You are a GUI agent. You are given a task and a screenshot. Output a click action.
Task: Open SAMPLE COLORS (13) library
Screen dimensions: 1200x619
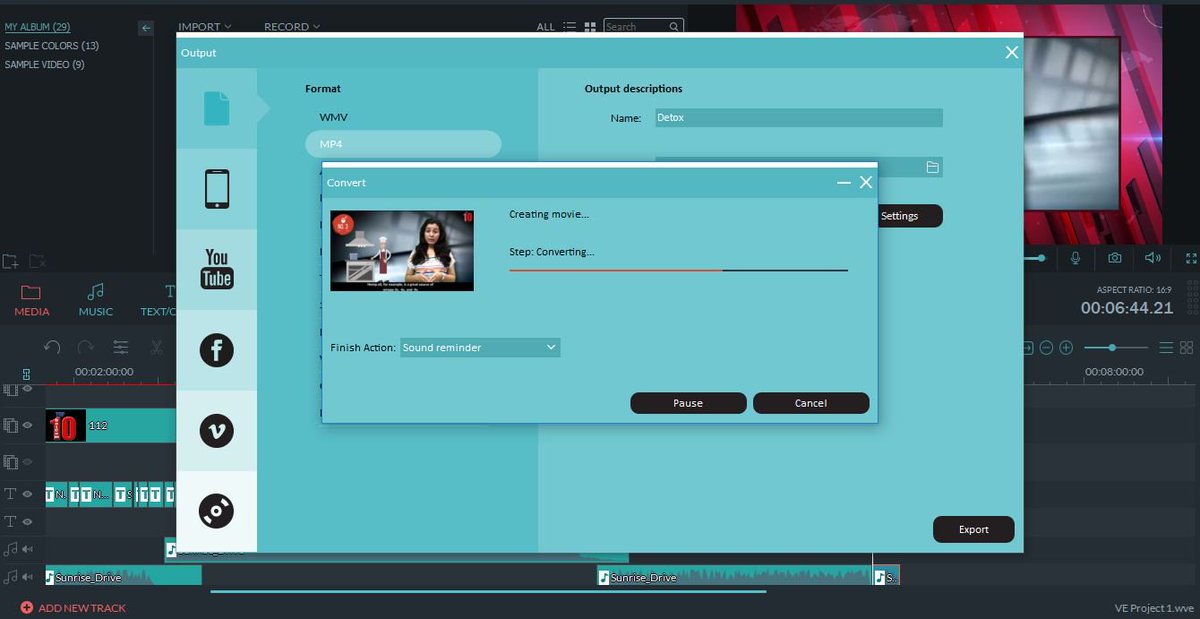pos(52,46)
